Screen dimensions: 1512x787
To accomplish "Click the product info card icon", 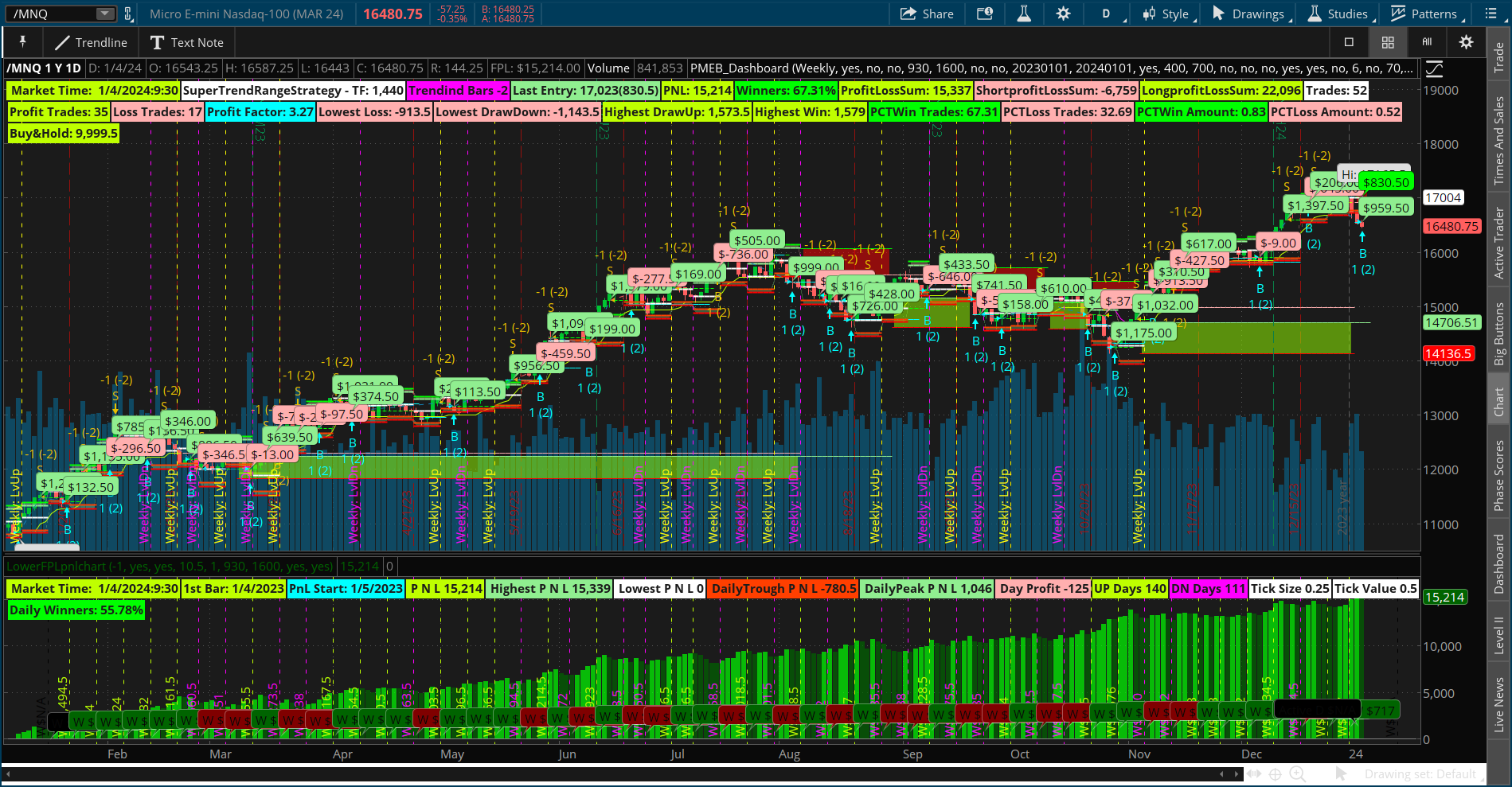I will pos(985,14).
